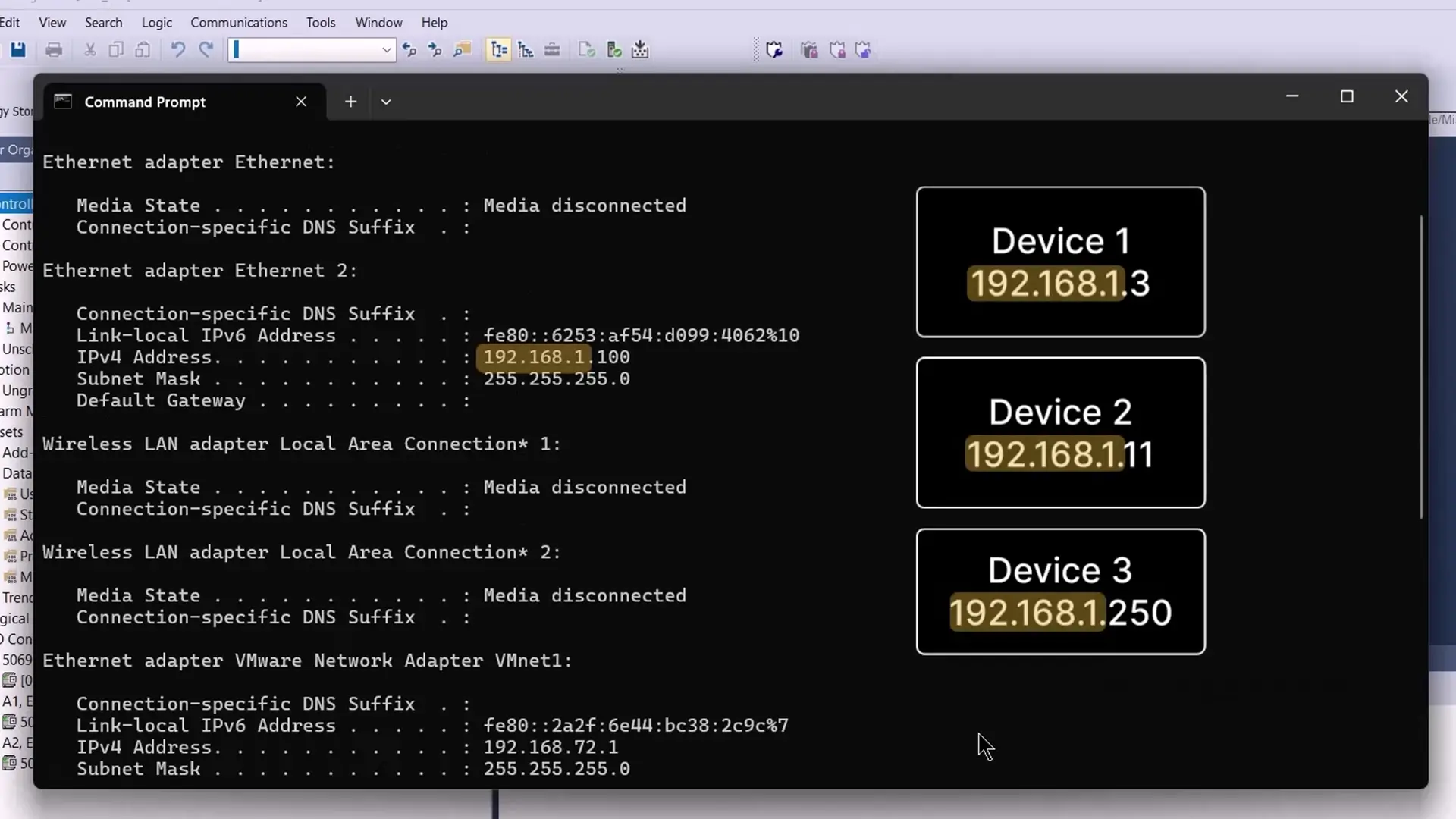Click the 'Ethernet adapter Ethernet 2:' heading
The width and height of the screenshot is (1456, 819).
point(199,271)
